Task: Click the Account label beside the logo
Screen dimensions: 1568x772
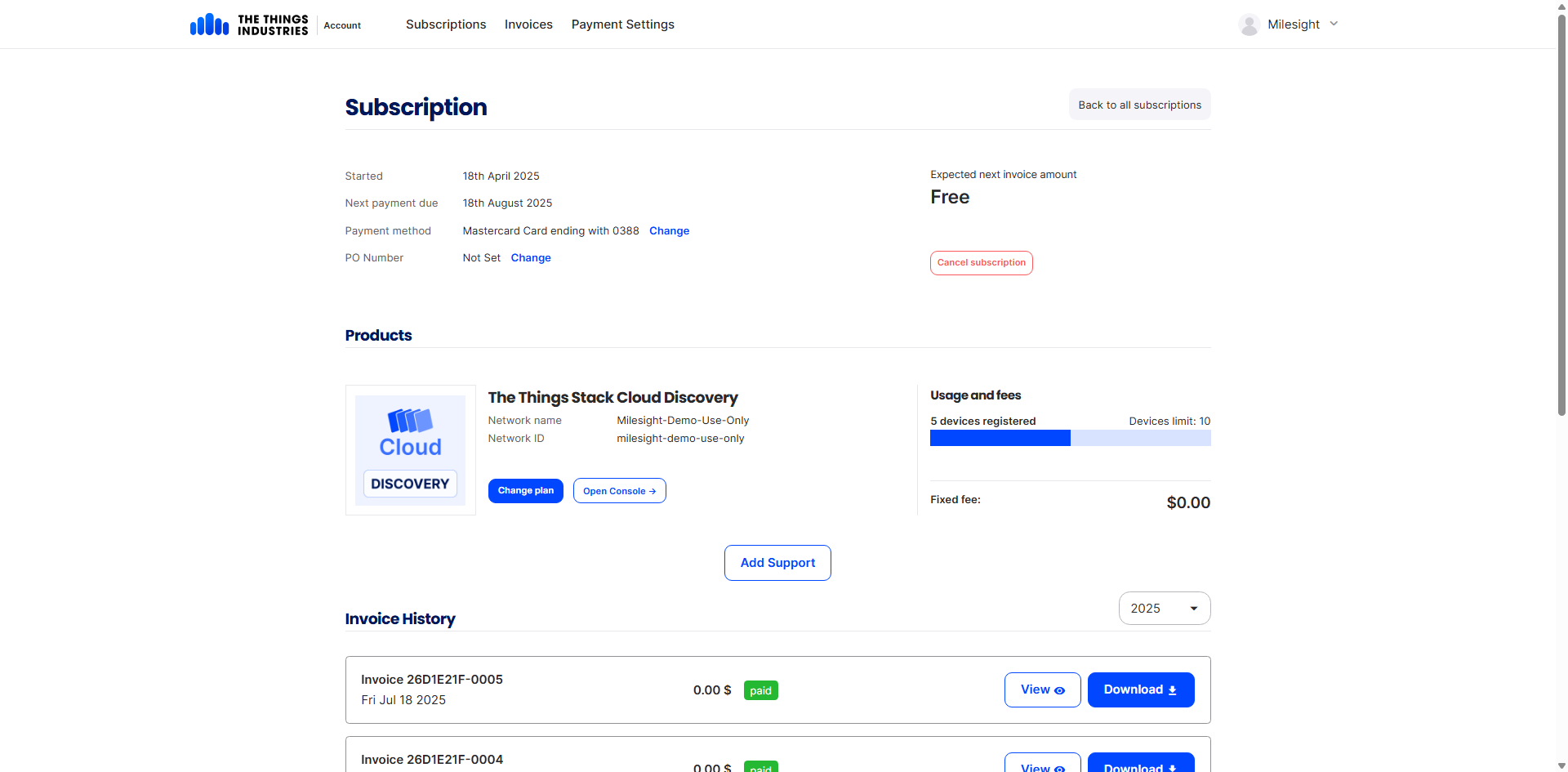Action: point(342,25)
